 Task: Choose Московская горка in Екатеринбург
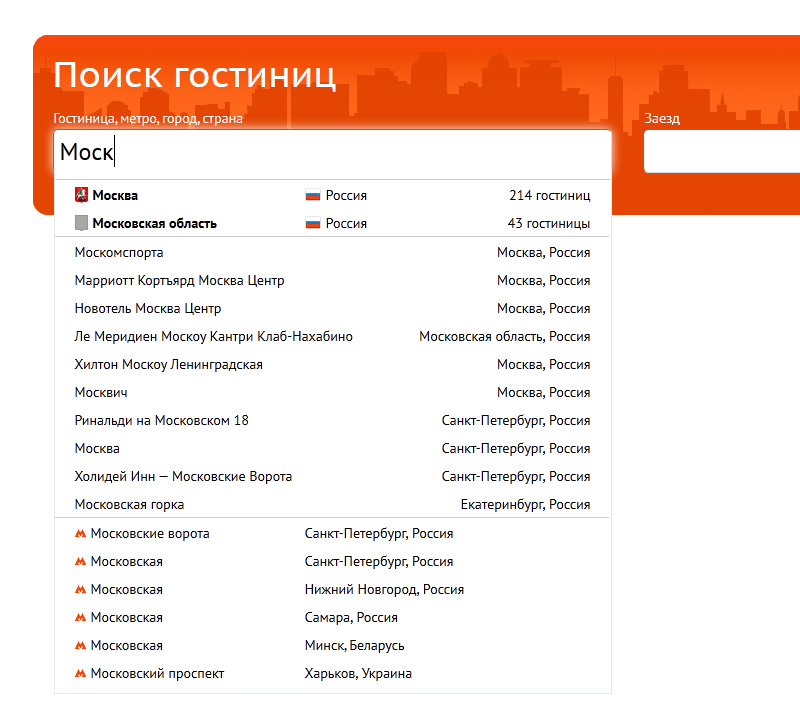(129, 505)
